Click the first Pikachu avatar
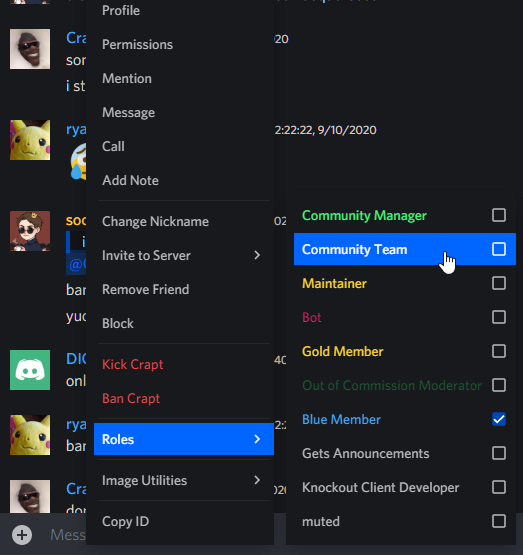 (x=30, y=140)
